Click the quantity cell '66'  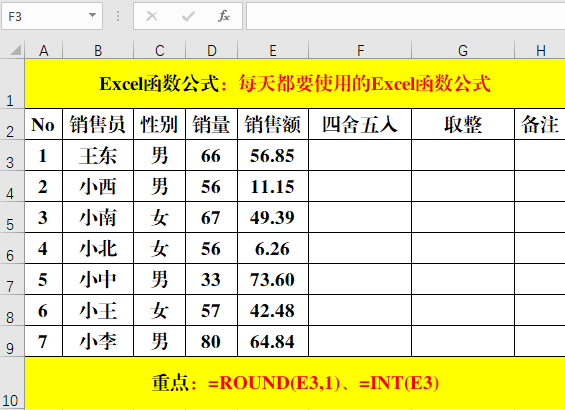coord(212,155)
